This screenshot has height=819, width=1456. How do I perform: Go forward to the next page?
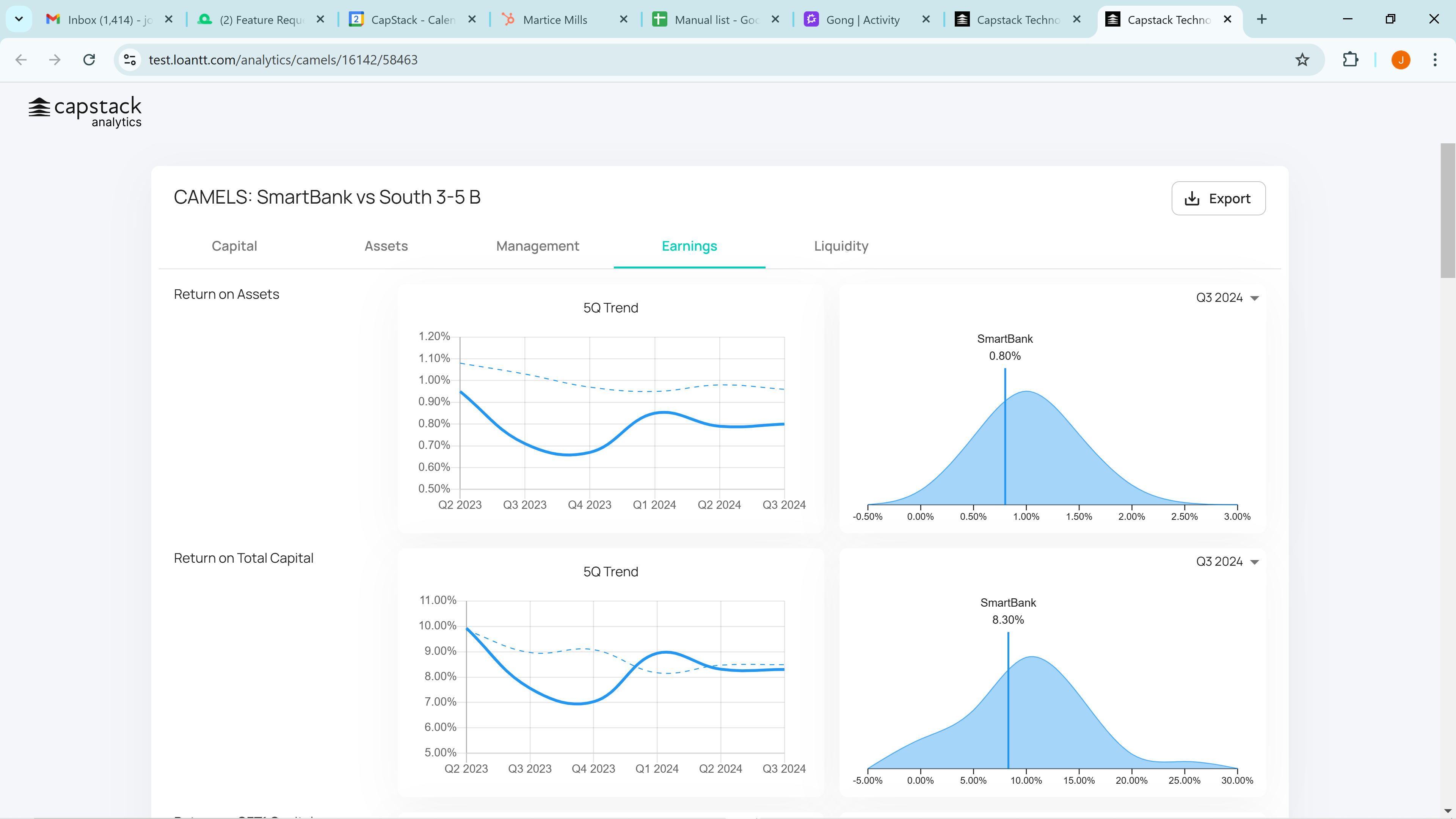tap(55, 60)
